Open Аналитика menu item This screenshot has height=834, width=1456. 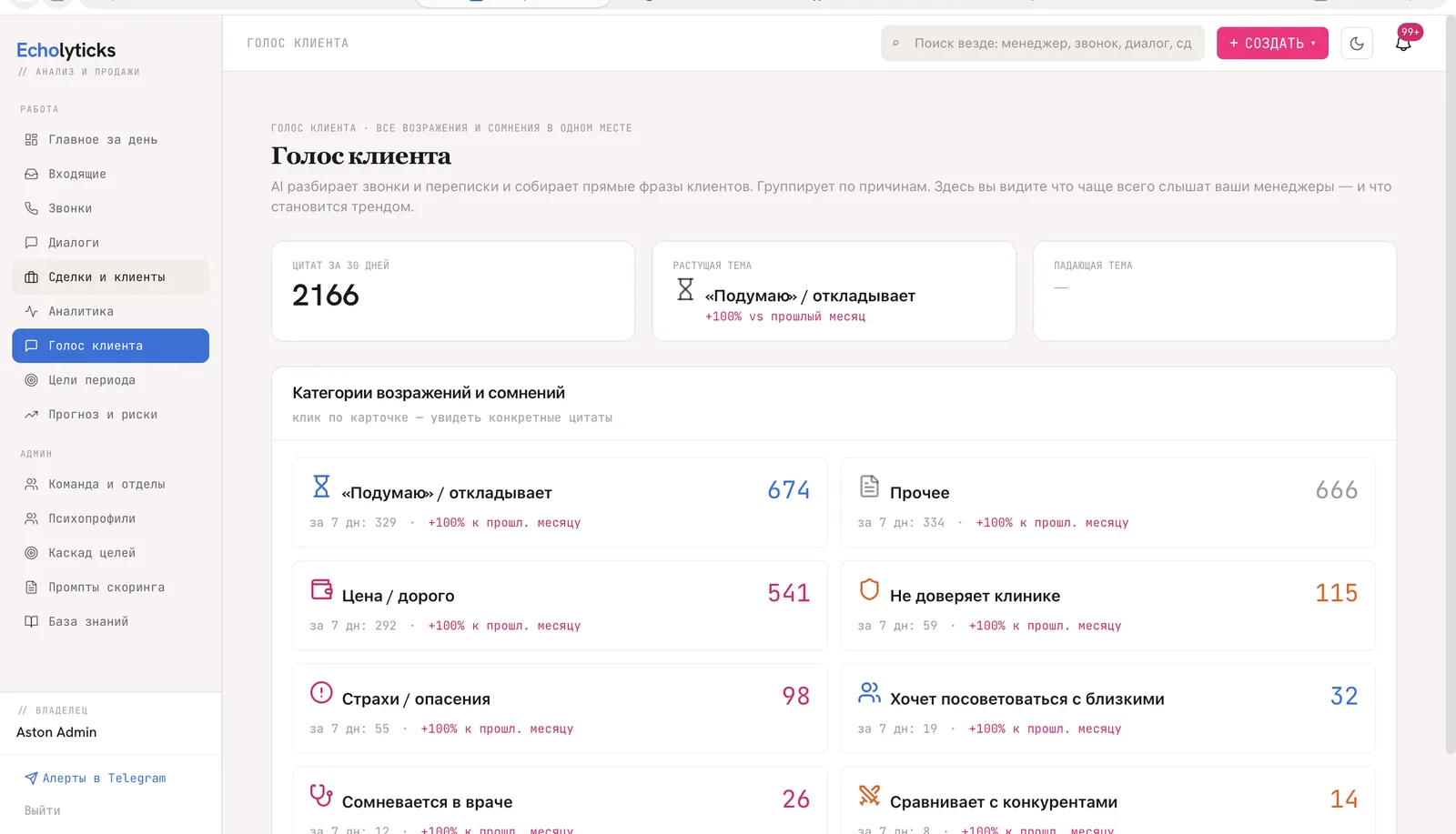(110, 311)
